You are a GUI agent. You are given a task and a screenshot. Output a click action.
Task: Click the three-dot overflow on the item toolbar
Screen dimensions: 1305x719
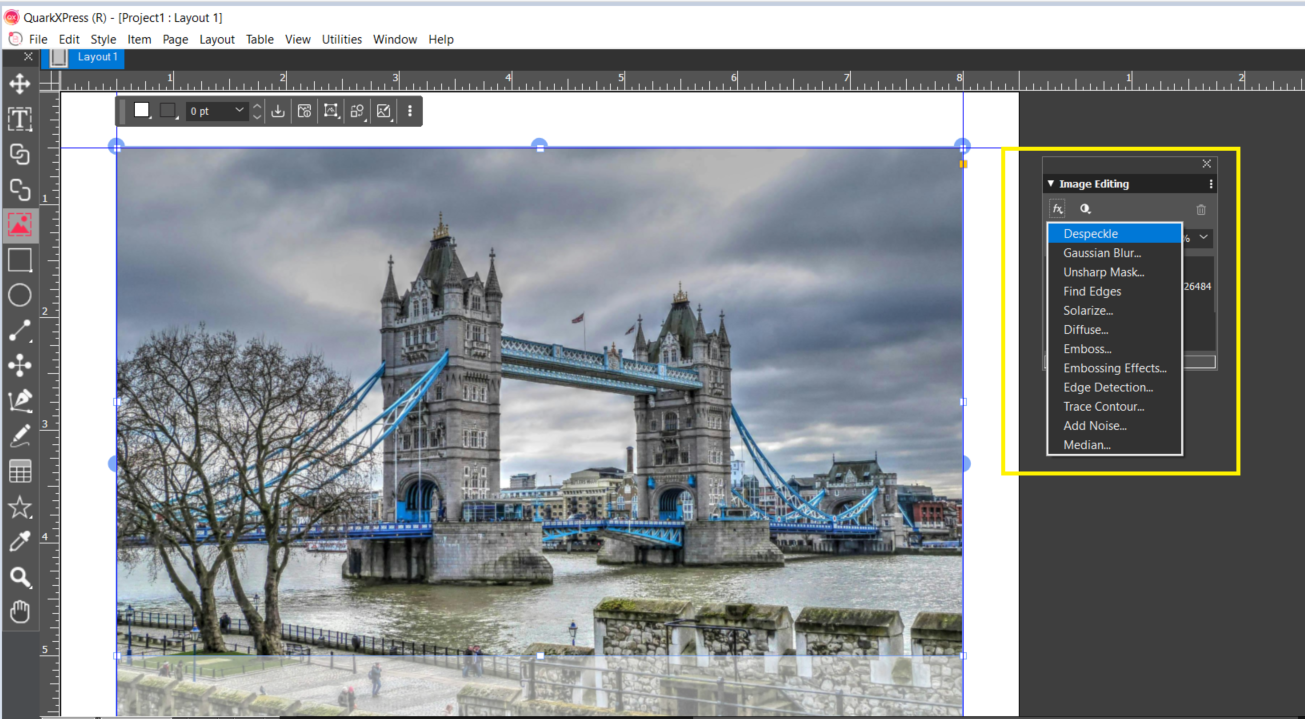[x=409, y=110]
